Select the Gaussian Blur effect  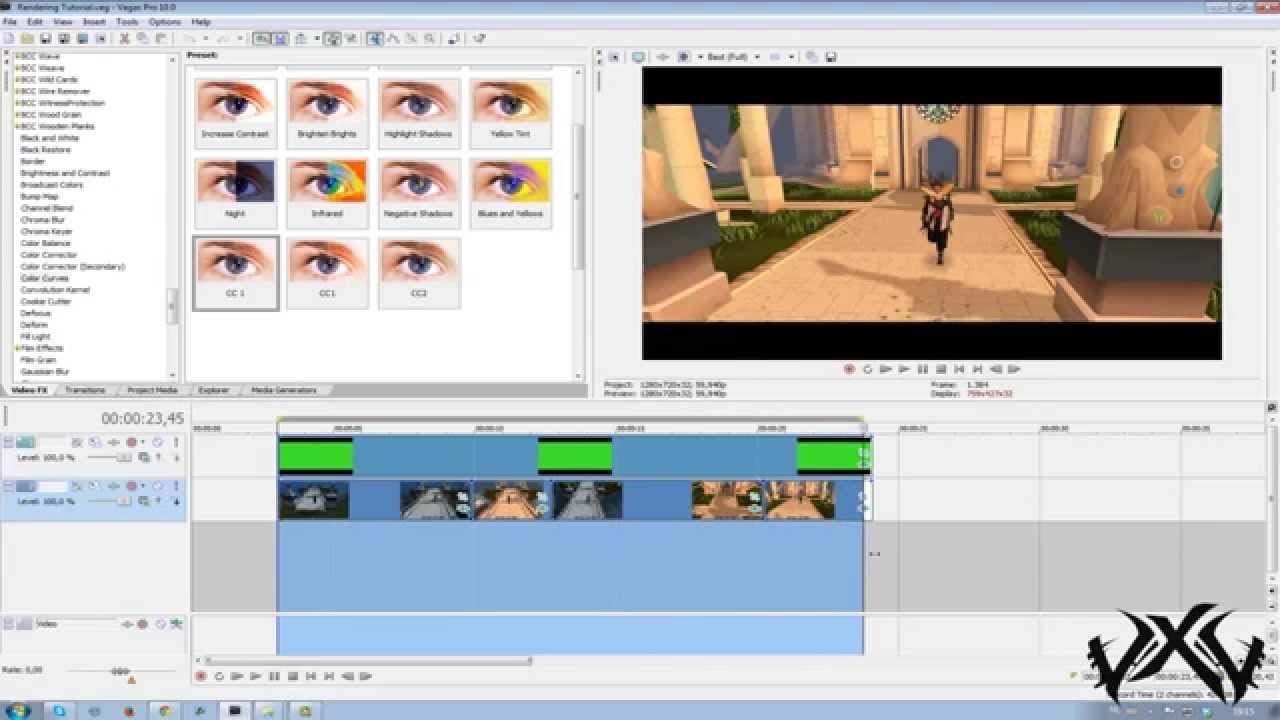(x=45, y=371)
